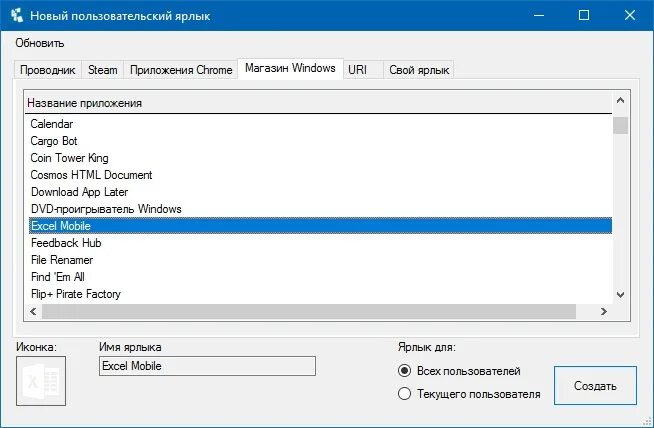Select Feedback Hub in the list
Viewport: 654px width, 428px height.
(x=320, y=243)
